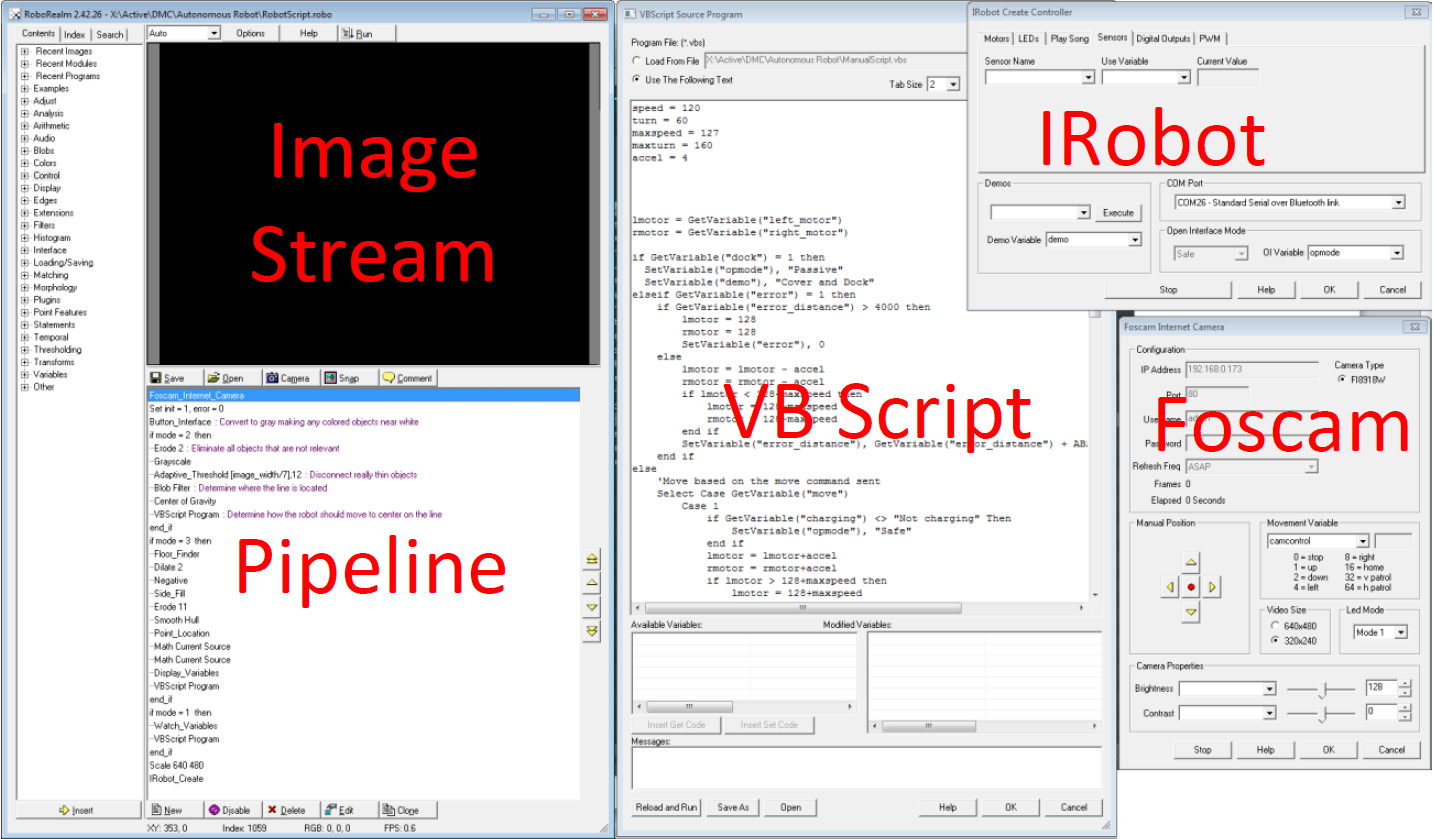Open the Led Mode dropdown
The width and height of the screenshot is (1434, 839).
1401,632
